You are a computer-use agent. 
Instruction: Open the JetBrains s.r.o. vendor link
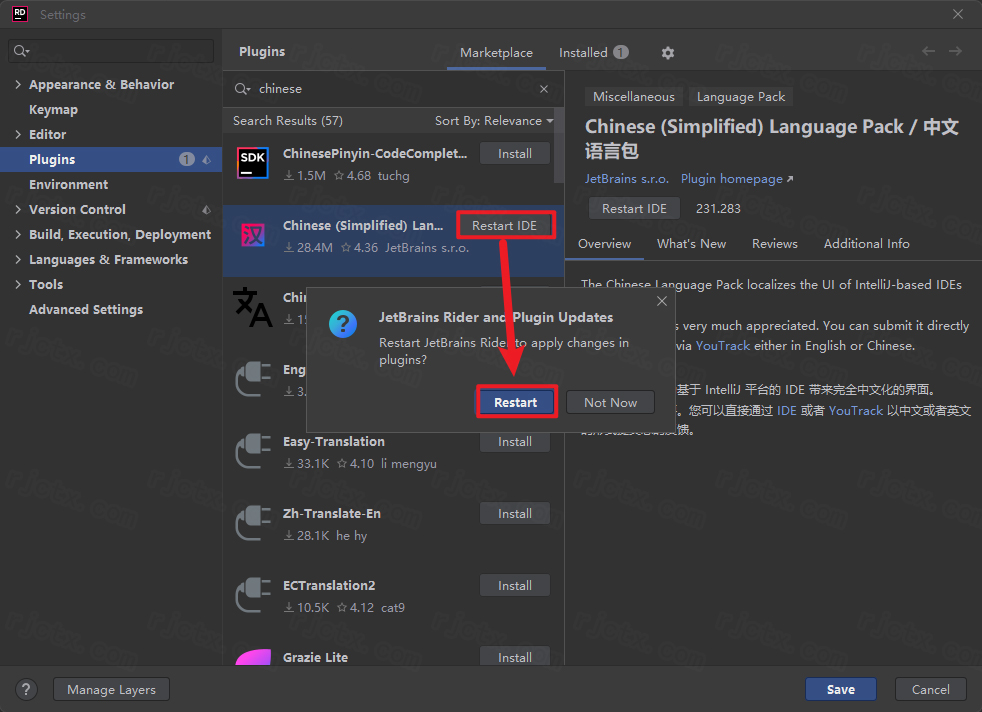(626, 179)
